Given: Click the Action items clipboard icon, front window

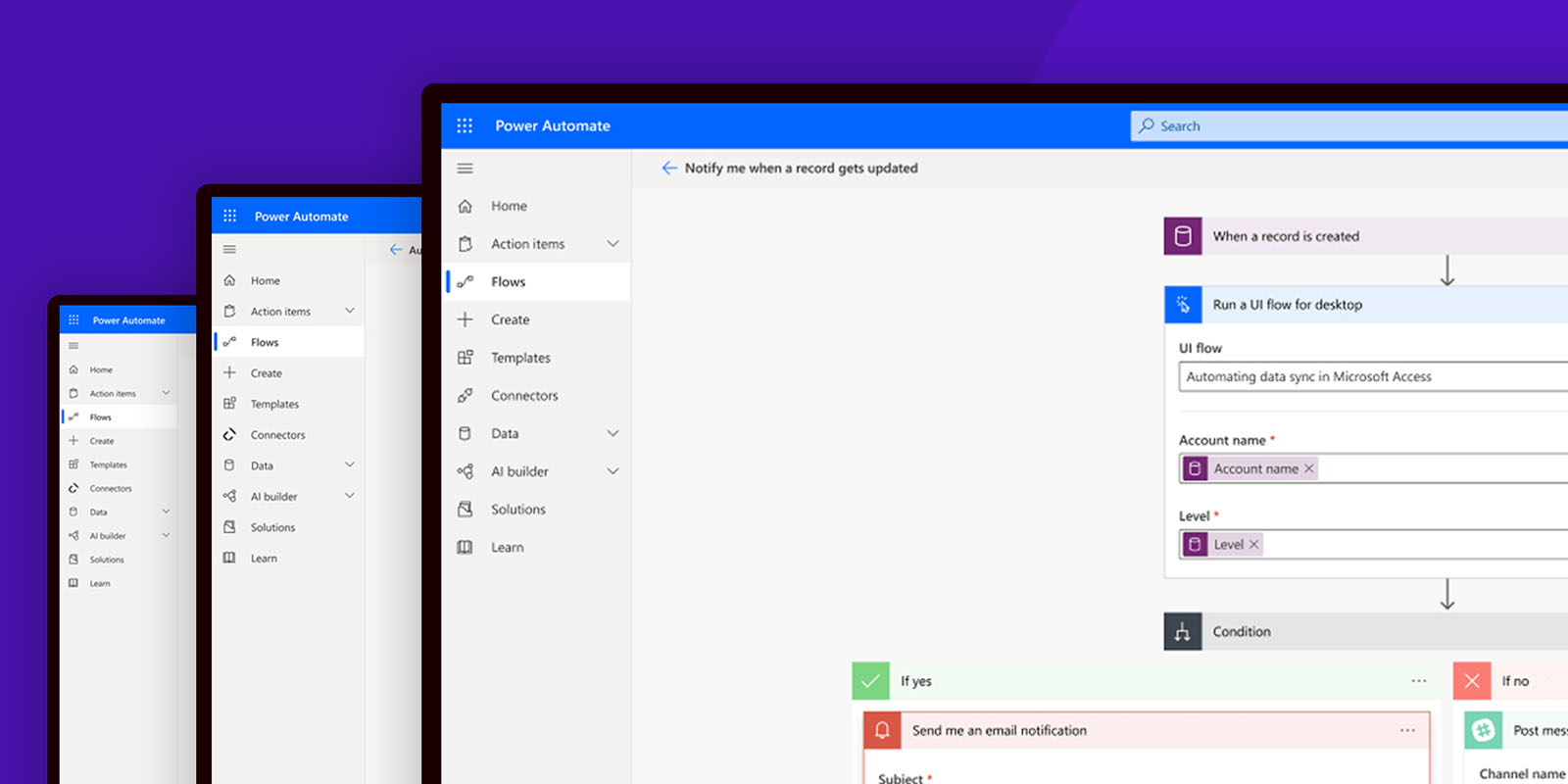Looking at the screenshot, I should pos(465,244).
